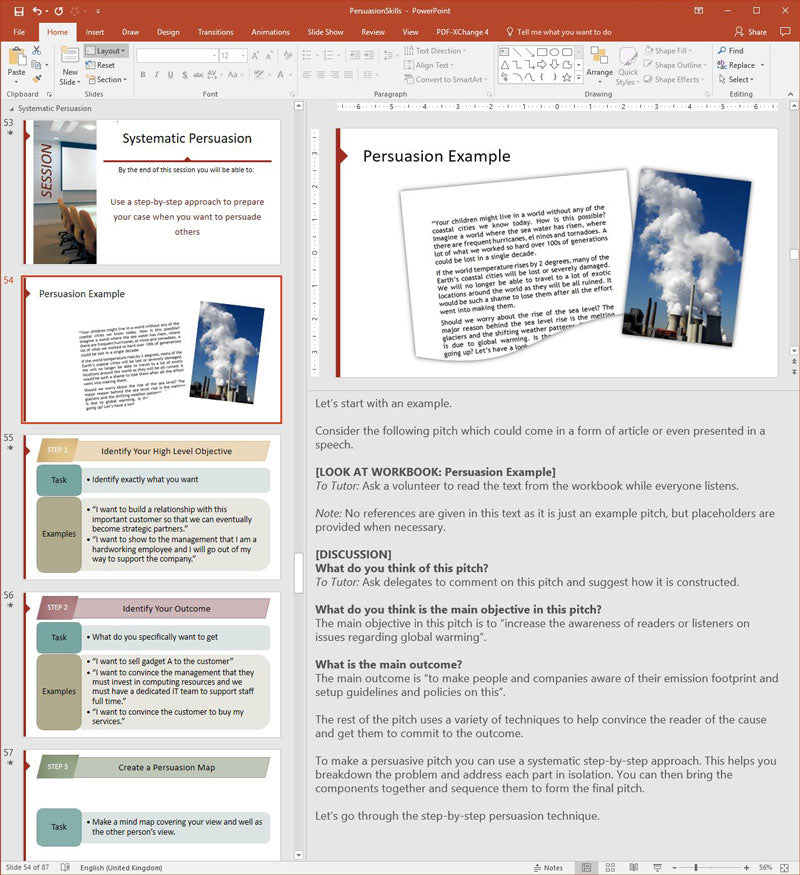Switch to the Slide Show tab
Screen dimensions: 800x875
[x=325, y=32]
